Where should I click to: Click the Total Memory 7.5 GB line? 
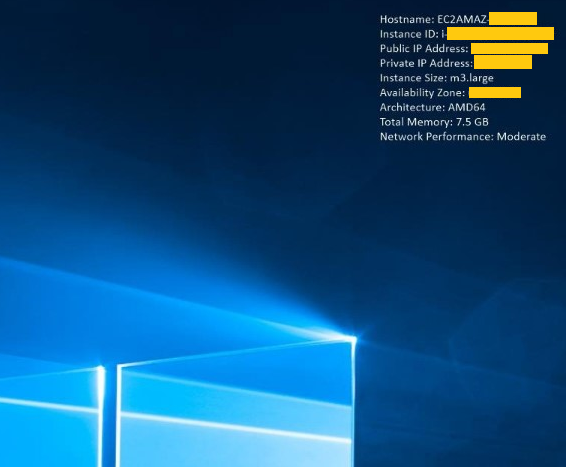(434, 122)
